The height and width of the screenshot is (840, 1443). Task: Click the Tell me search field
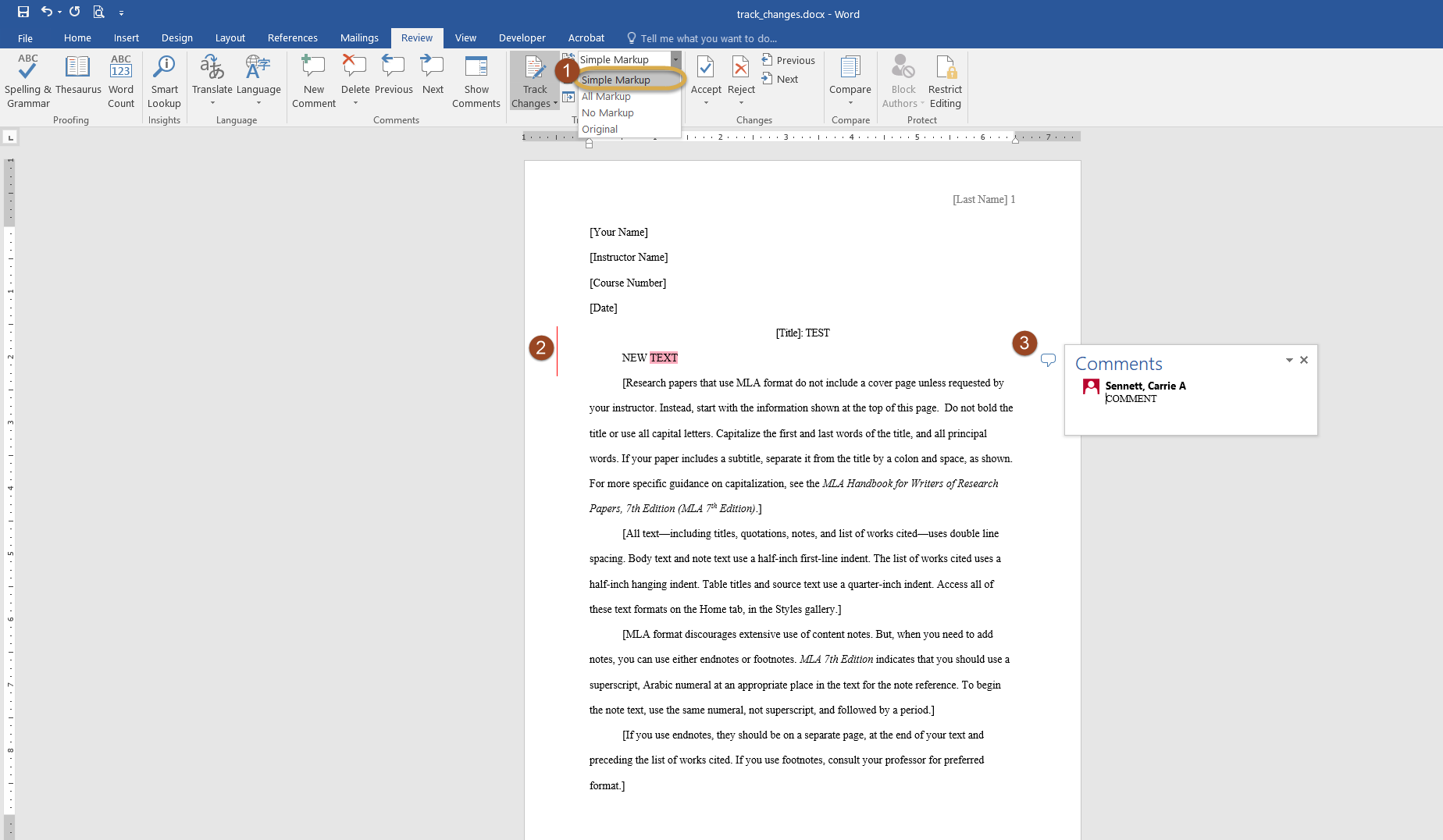[708, 38]
